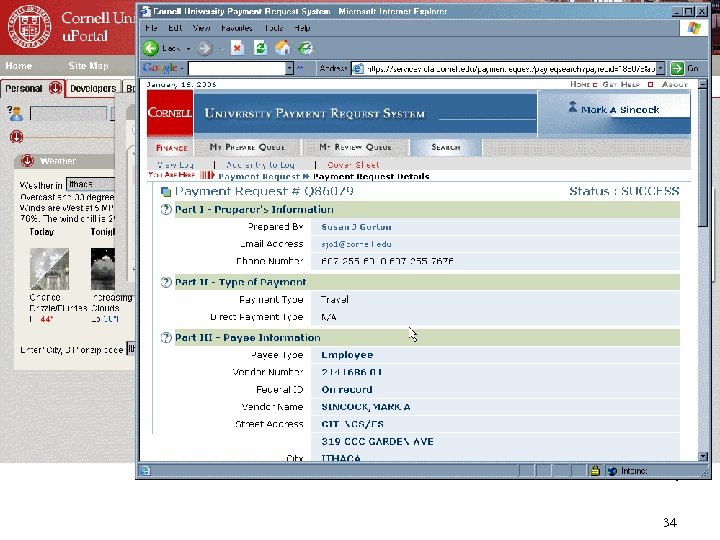The image size is (720, 540).
Task: Click the user search icon in uPortal
Action: point(15,113)
